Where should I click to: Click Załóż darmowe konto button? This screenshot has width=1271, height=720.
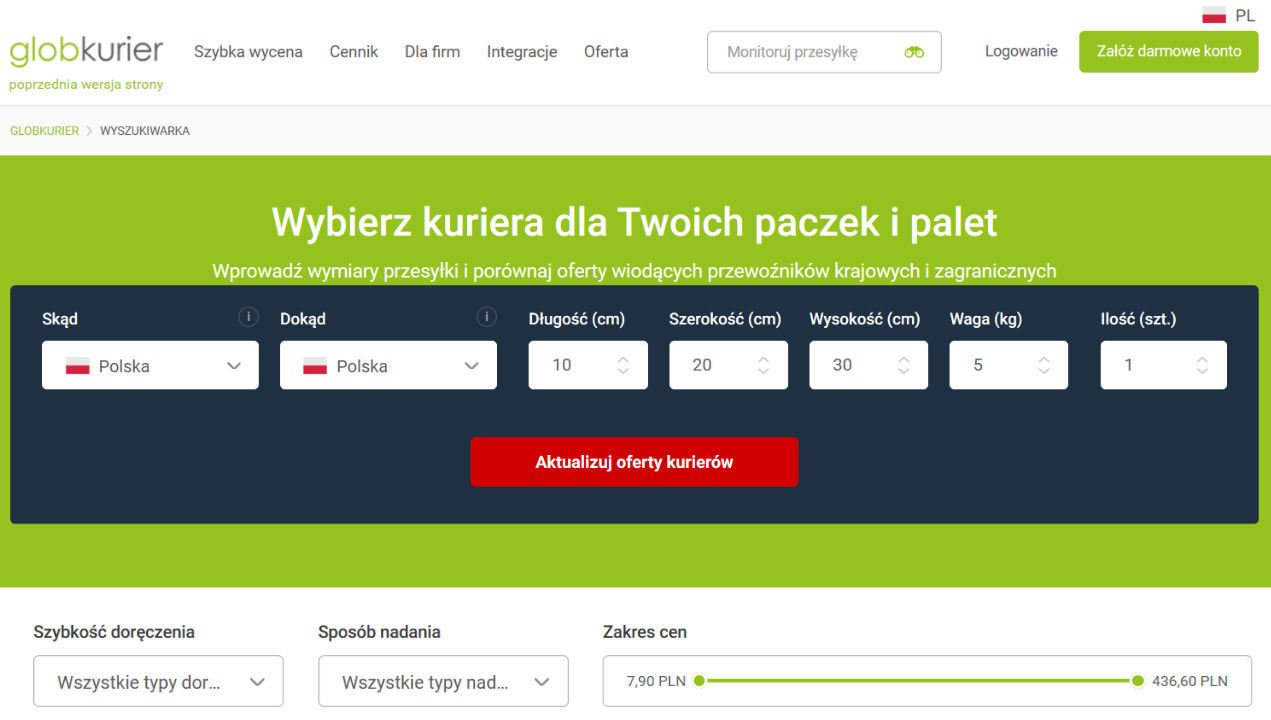pyautogui.click(x=1168, y=51)
